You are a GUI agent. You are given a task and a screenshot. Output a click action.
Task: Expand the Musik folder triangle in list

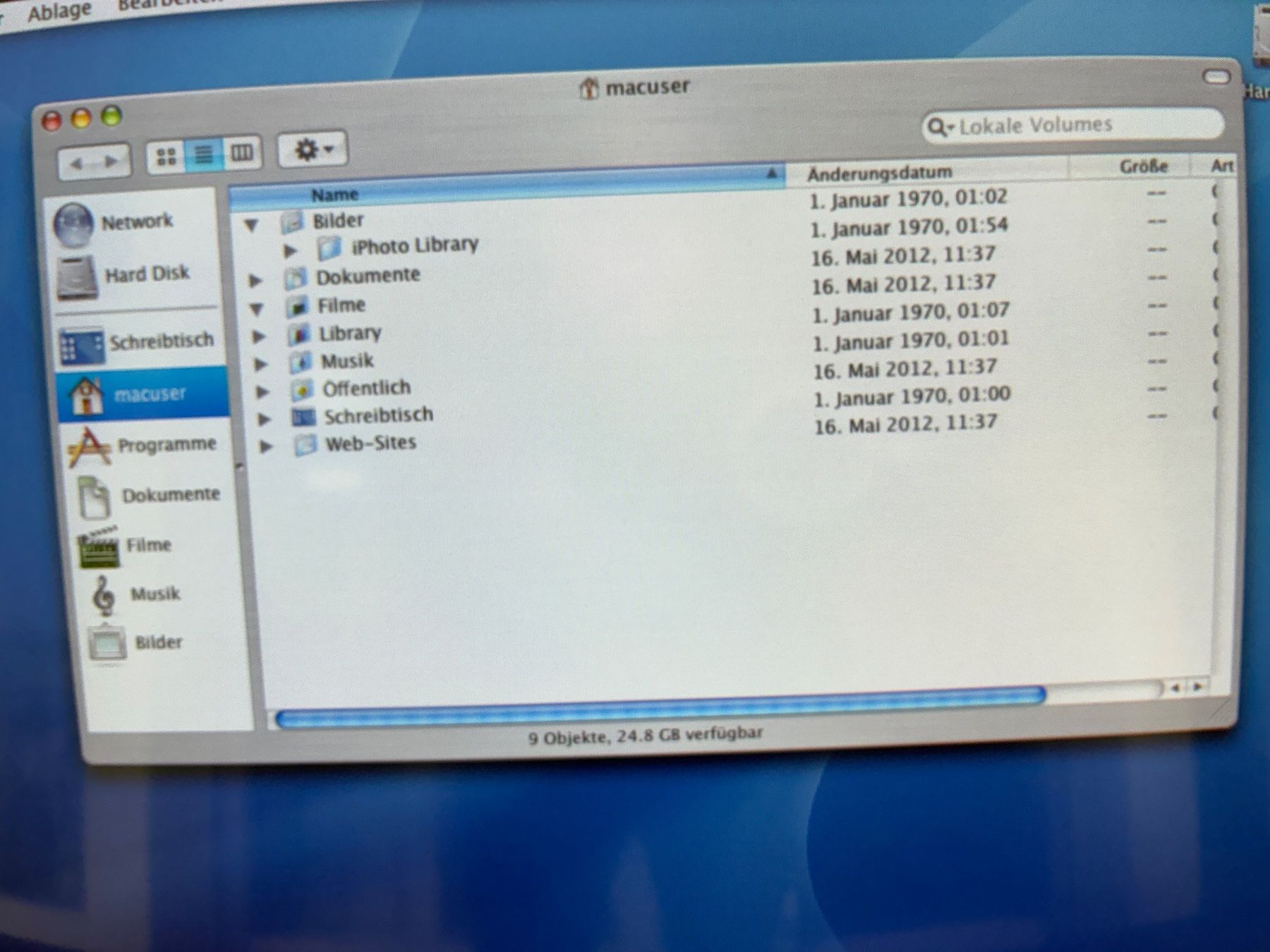[260, 365]
